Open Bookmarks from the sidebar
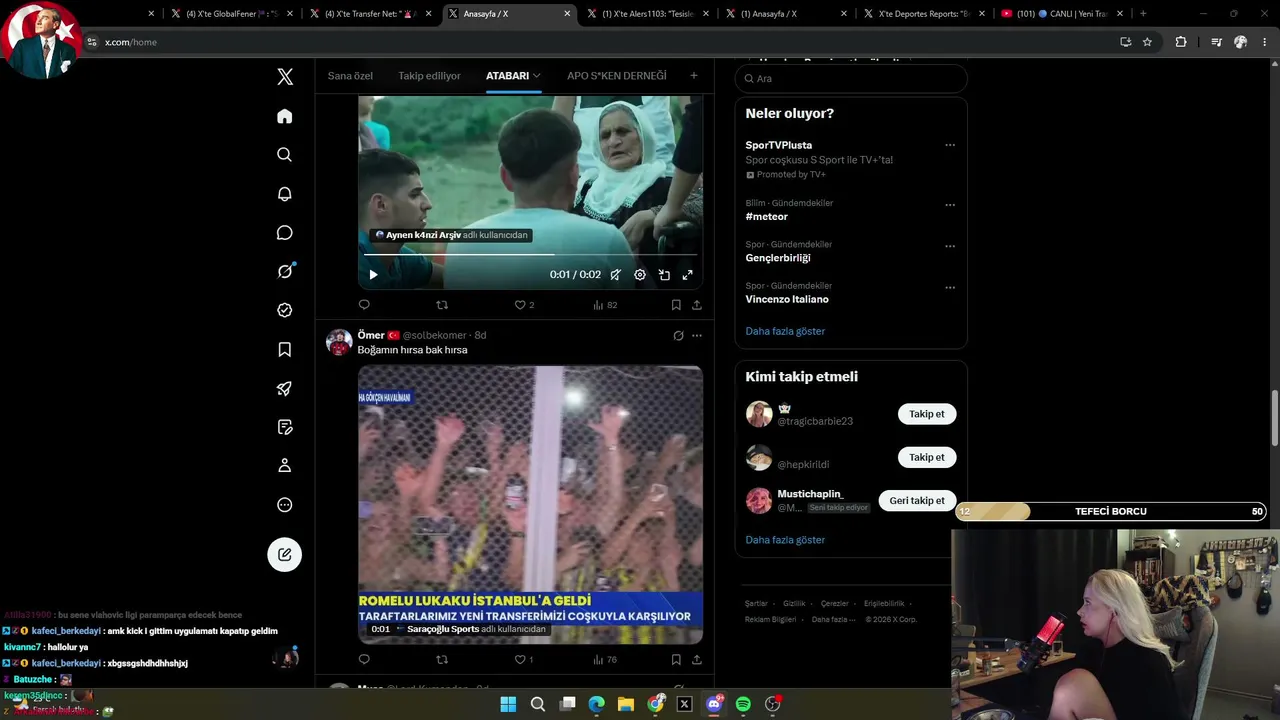 285,349
